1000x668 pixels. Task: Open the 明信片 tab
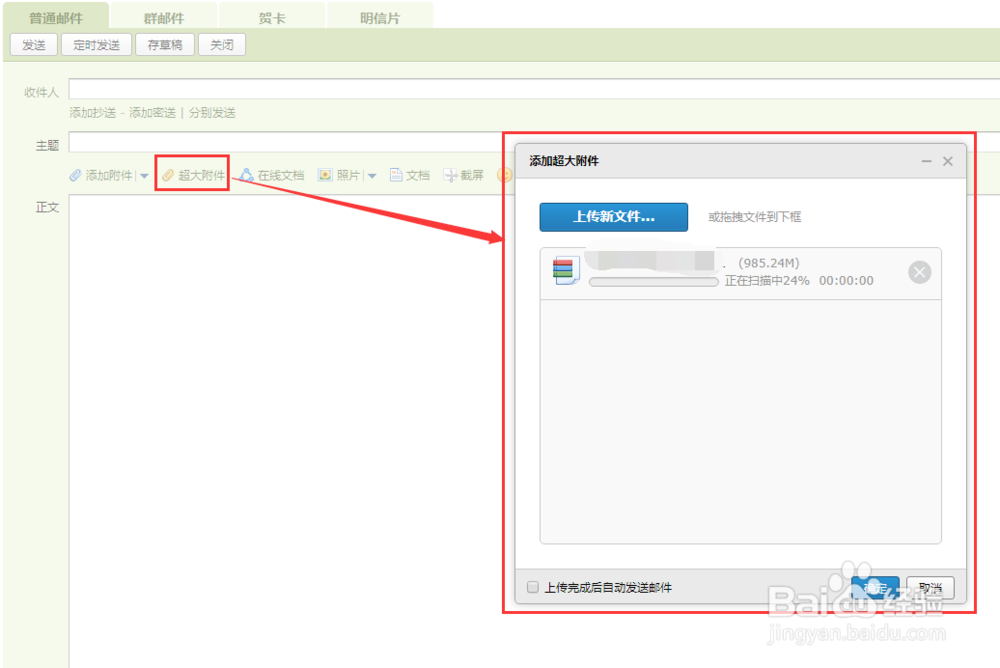tap(380, 16)
